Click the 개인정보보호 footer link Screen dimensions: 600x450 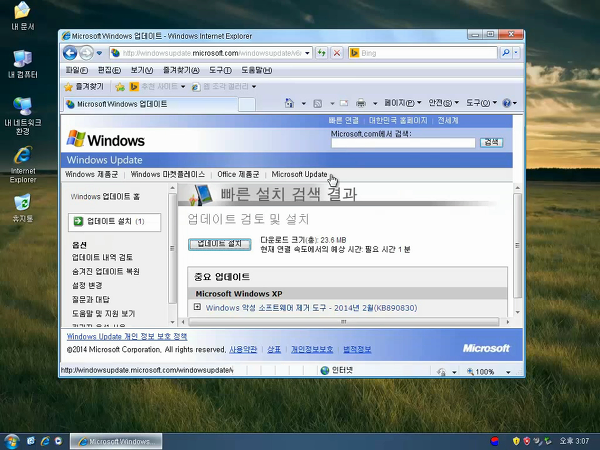[x=312, y=349]
